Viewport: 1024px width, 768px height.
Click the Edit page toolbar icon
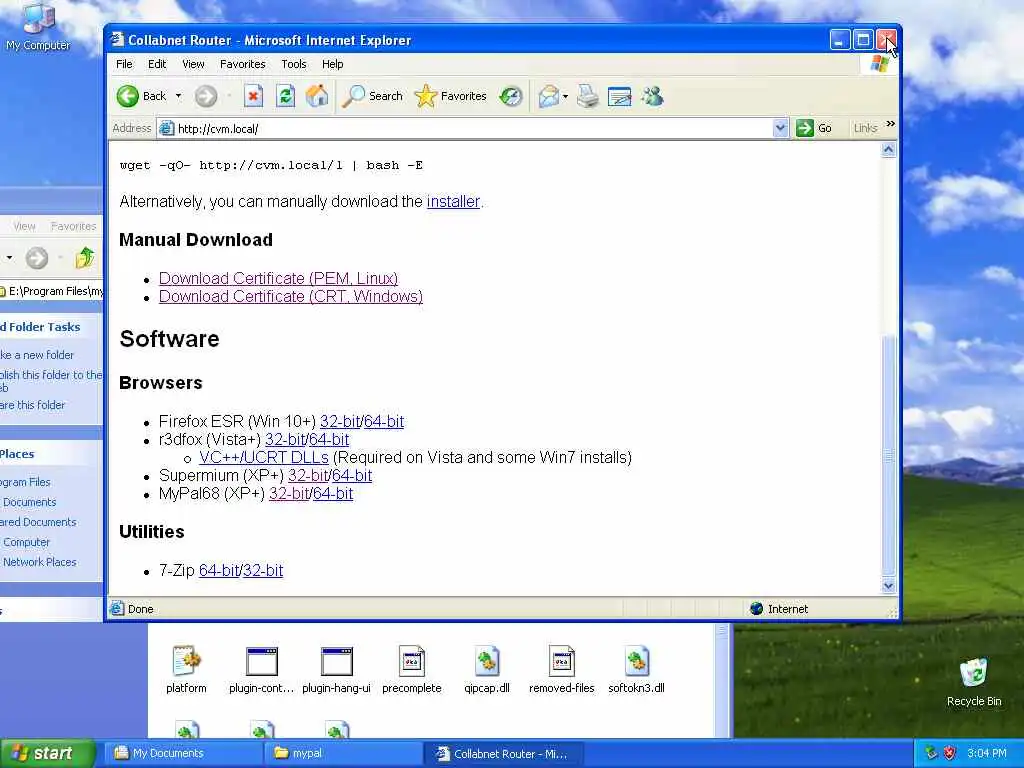coord(619,97)
